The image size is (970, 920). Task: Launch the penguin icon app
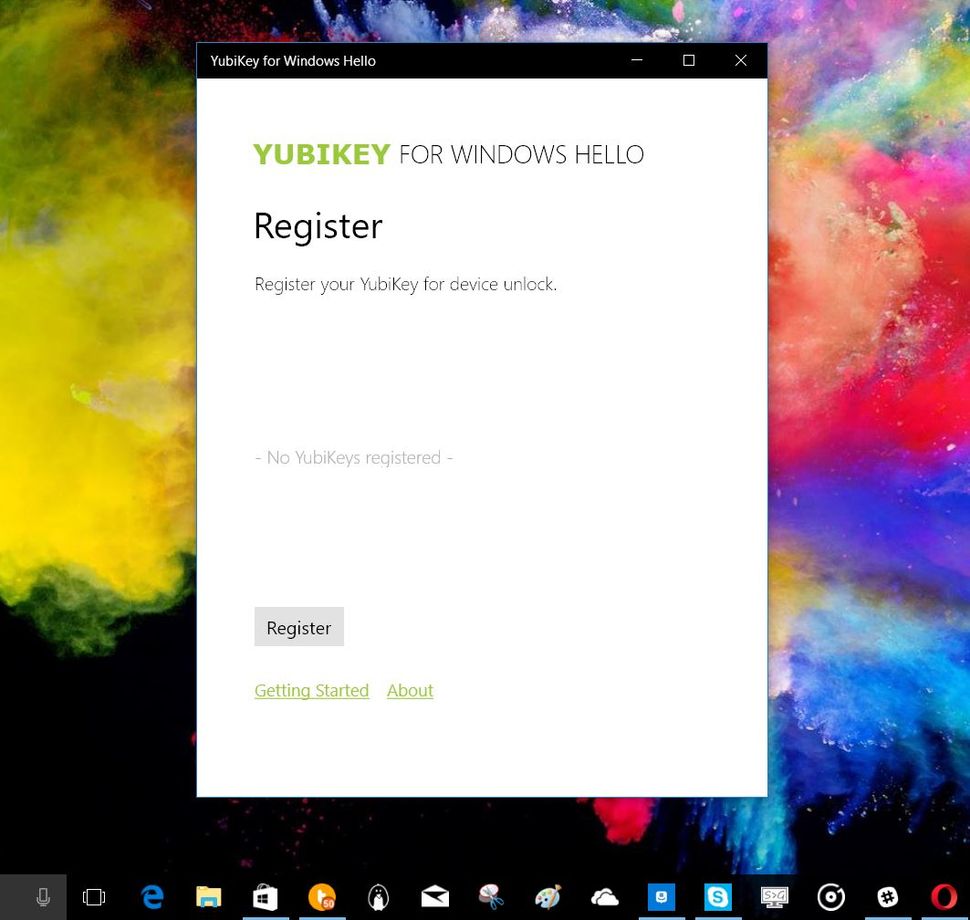coord(377,897)
